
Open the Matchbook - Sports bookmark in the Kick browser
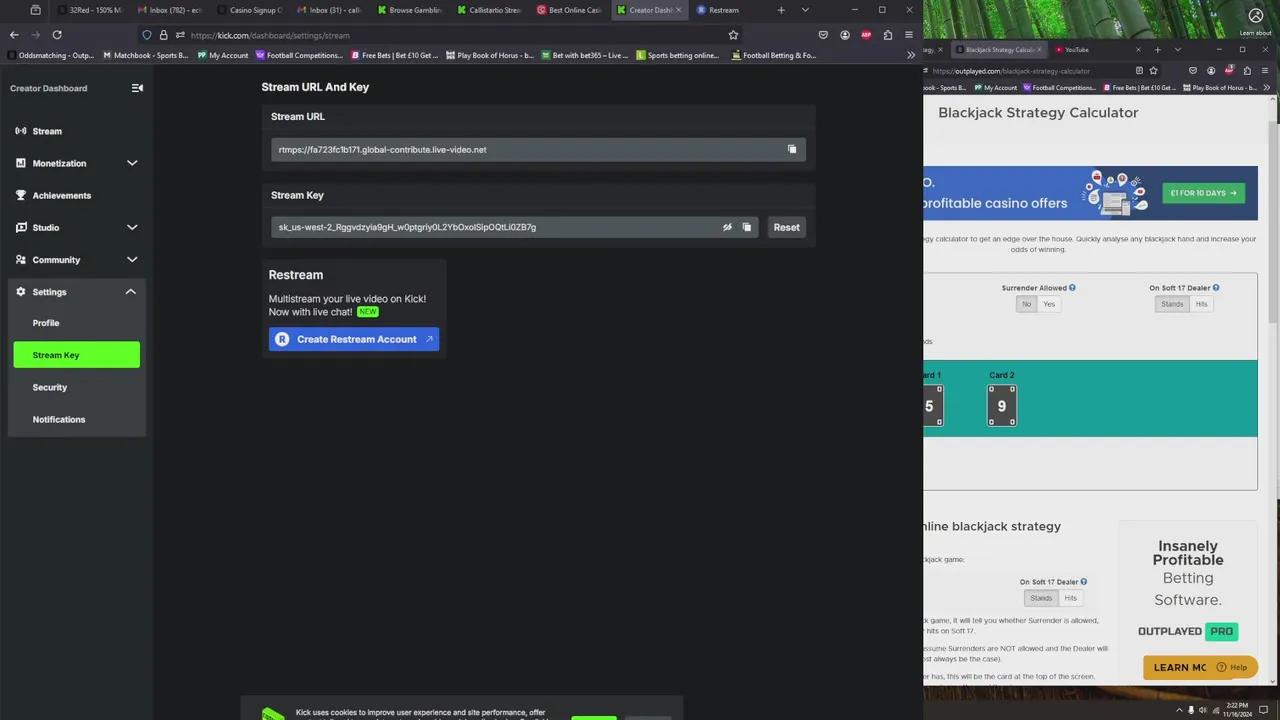pyautogui.click(x=146, y=55)
